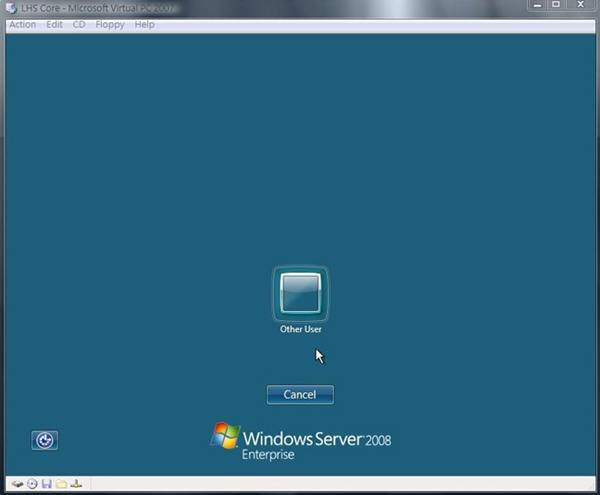Open the Action menu
The width and height of the screenshot is (600, 495).
[x=22, y=24]
